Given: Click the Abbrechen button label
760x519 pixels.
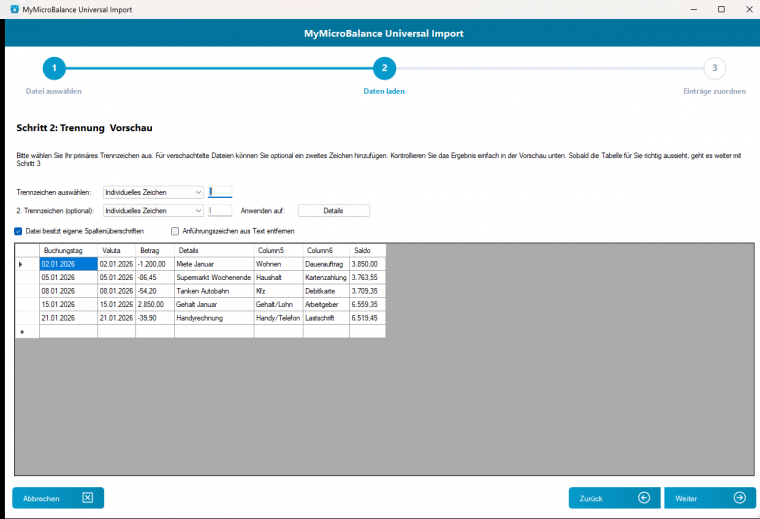Looking at the screenshot, I should (41, 498).
